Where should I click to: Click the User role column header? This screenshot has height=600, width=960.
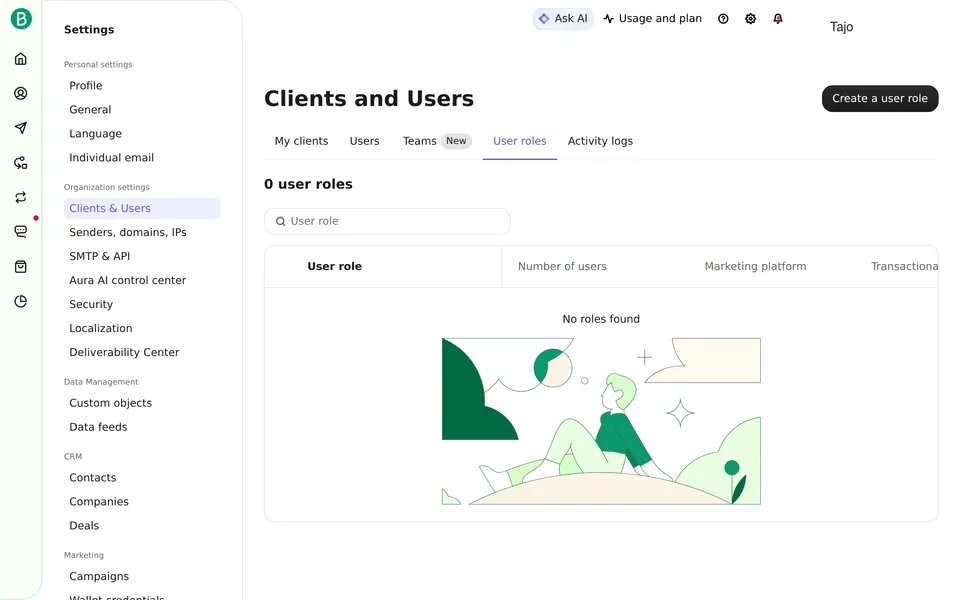point(334,266)
